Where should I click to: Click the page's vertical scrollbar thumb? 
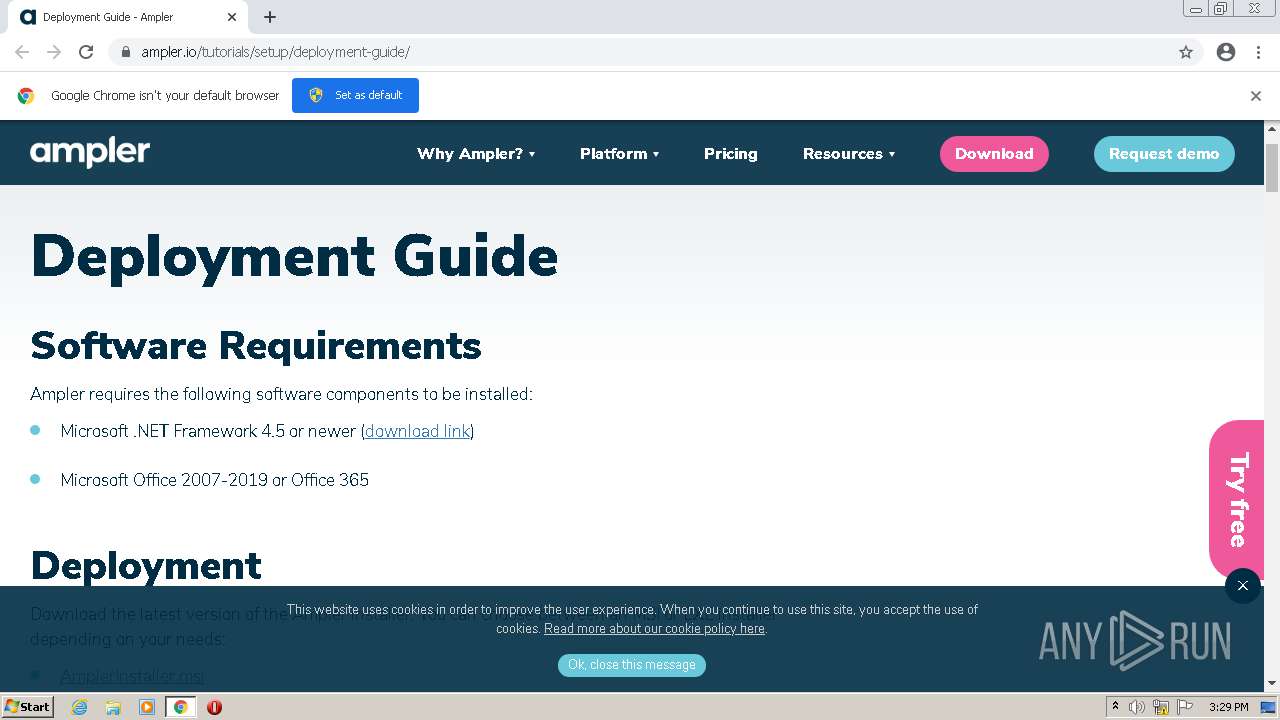point(1272,167)
